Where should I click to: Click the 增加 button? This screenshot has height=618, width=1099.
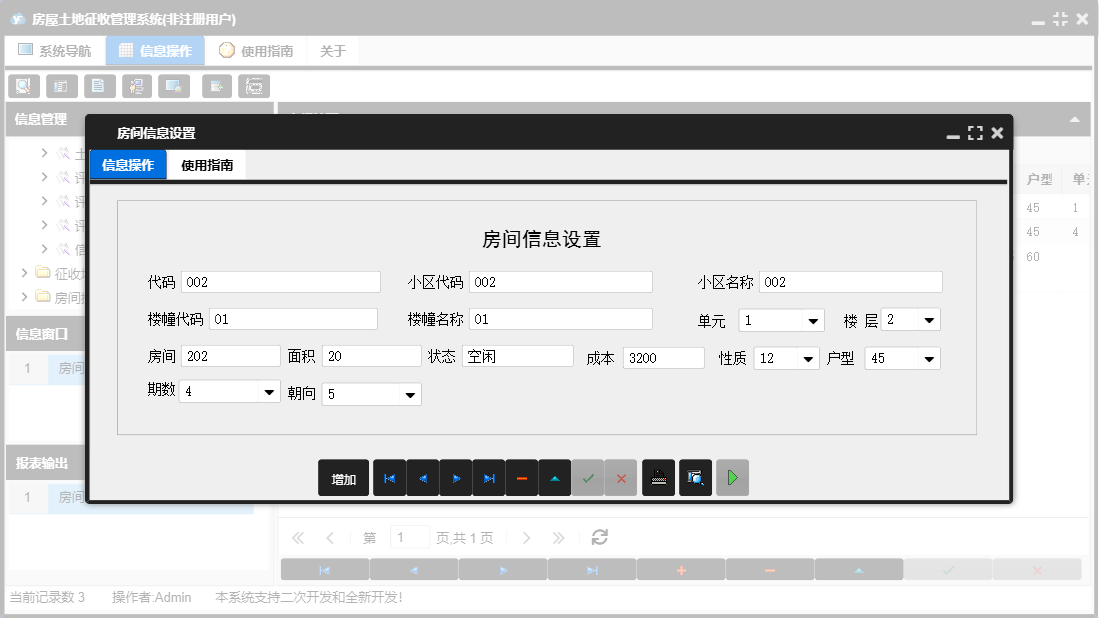[x=343, y=478]
